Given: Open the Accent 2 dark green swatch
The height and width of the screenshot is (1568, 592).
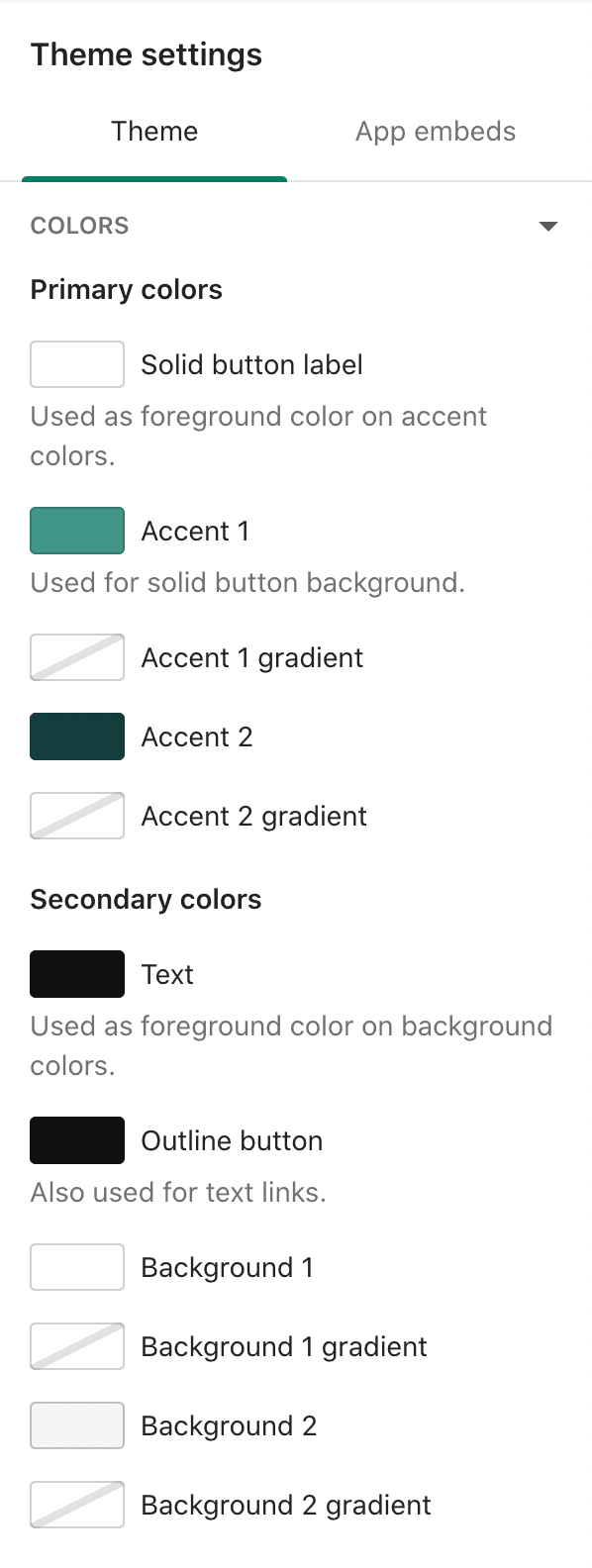Looking at the screenshot, I should [x=77, y=736].
